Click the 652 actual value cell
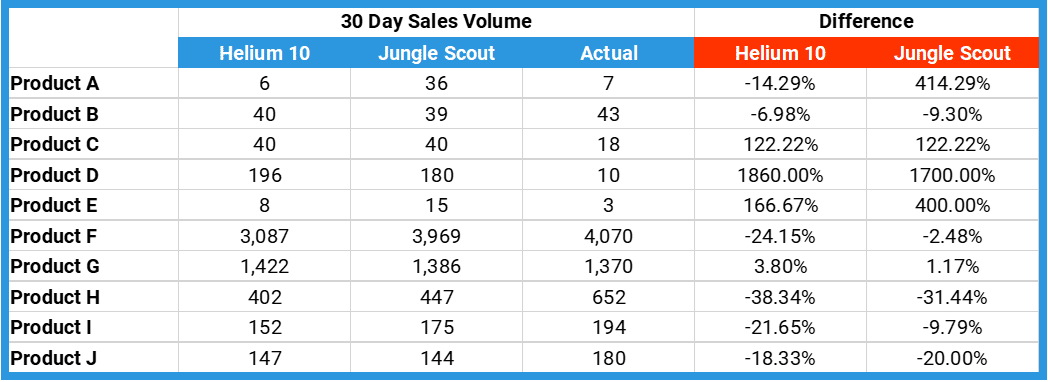Image resolution: width=1048 pixels, height=382 pixels. (x=608, y=297)
